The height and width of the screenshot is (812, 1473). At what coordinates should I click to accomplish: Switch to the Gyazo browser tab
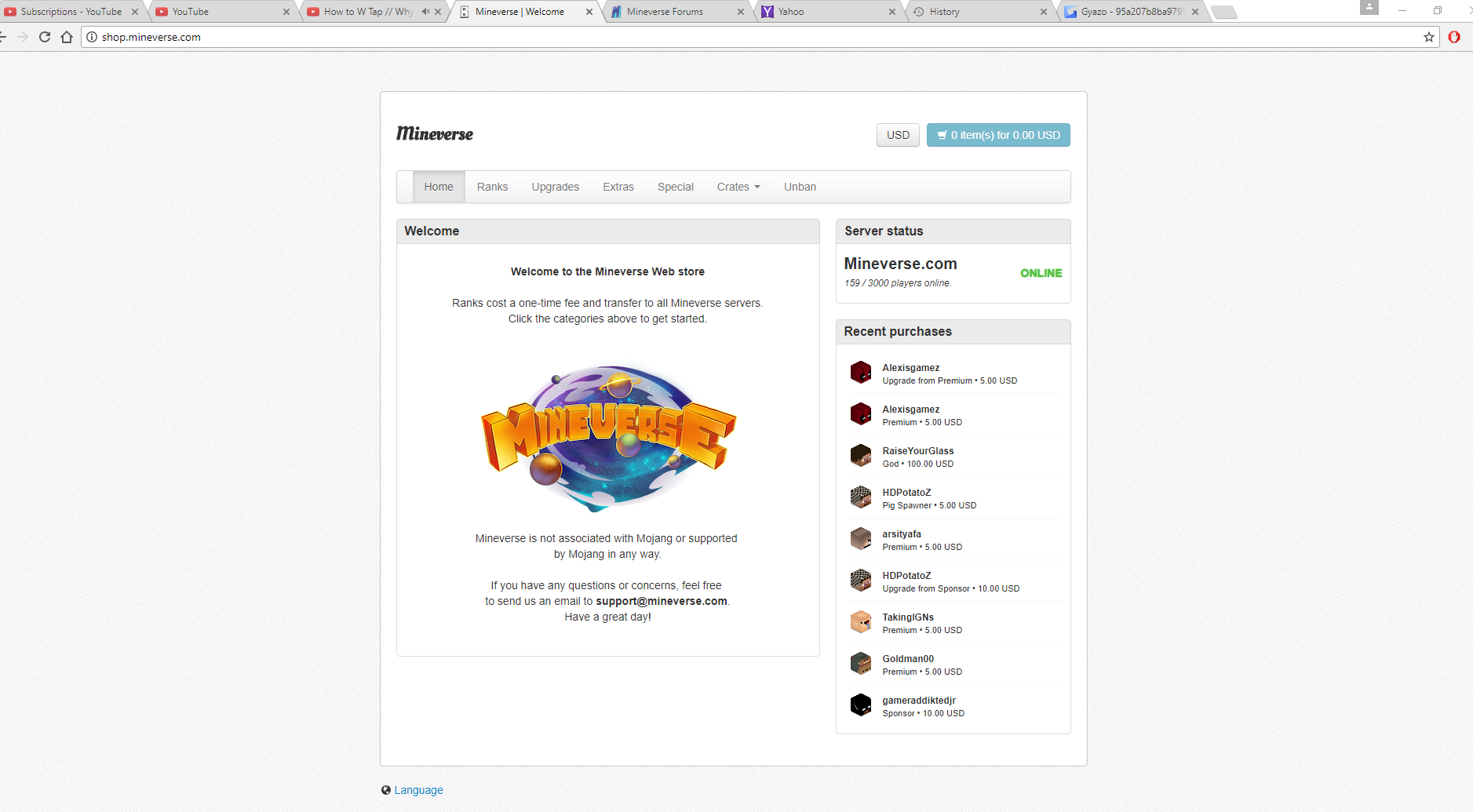point(1130,12)
